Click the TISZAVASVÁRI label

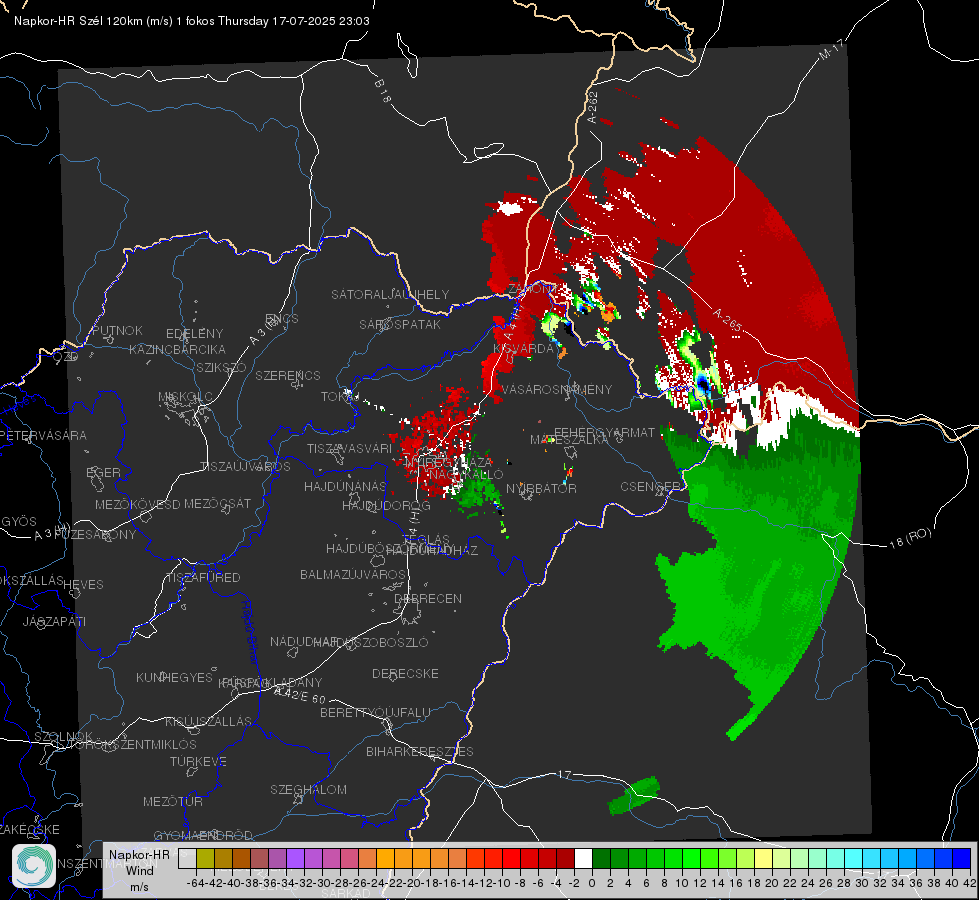[x=350, y=448]
